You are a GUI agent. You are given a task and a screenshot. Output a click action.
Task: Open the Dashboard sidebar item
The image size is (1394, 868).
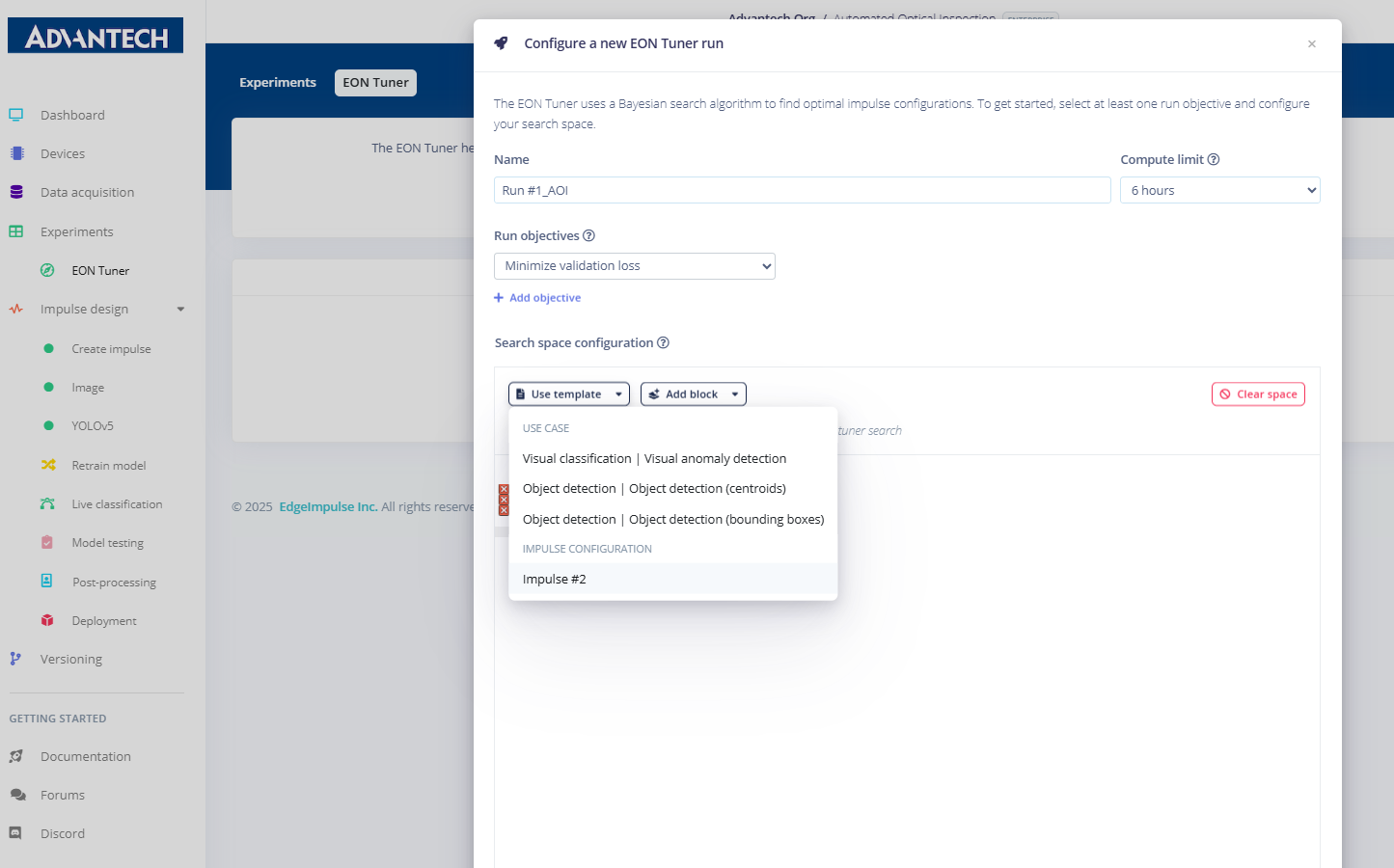point(72,115)
